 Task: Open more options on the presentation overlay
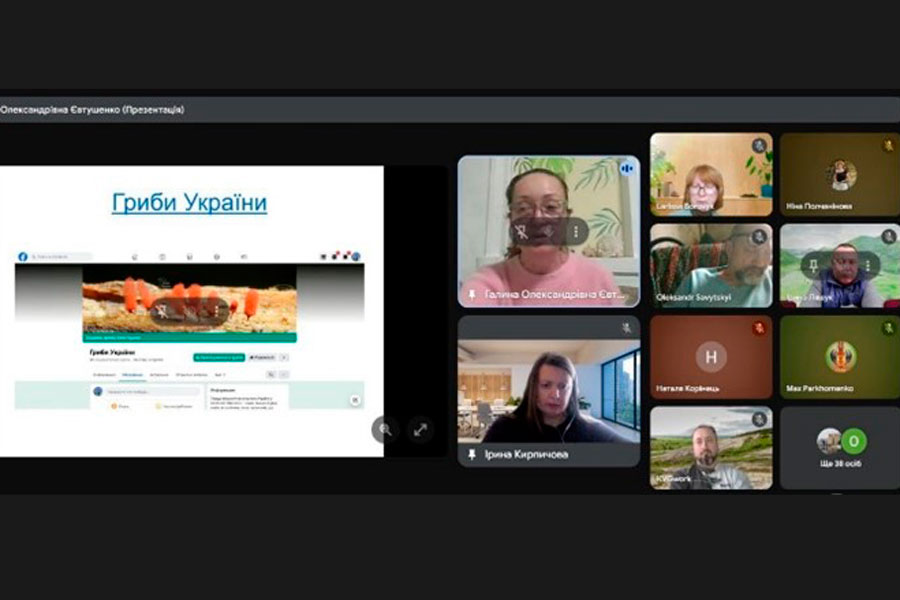[216, 312]
